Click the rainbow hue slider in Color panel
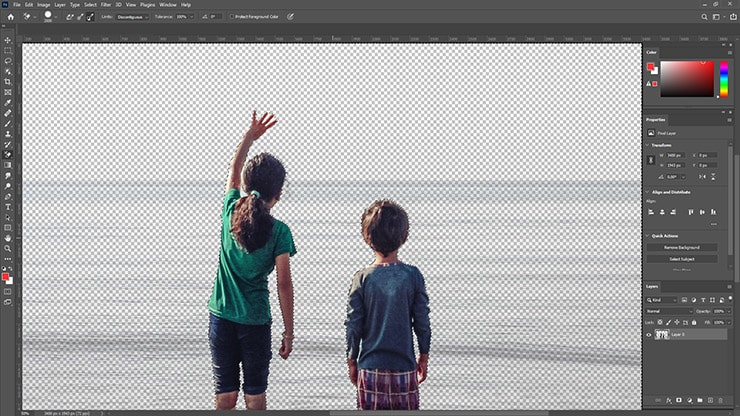Screen dimensions: 740x416 tap(724, 79)
